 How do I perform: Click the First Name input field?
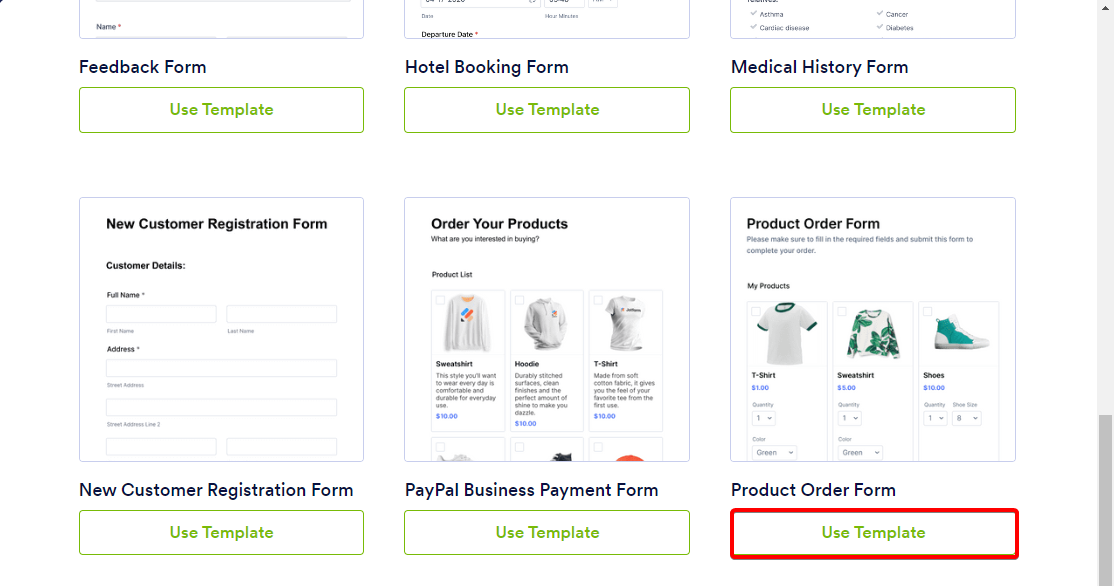coord(161,314)
